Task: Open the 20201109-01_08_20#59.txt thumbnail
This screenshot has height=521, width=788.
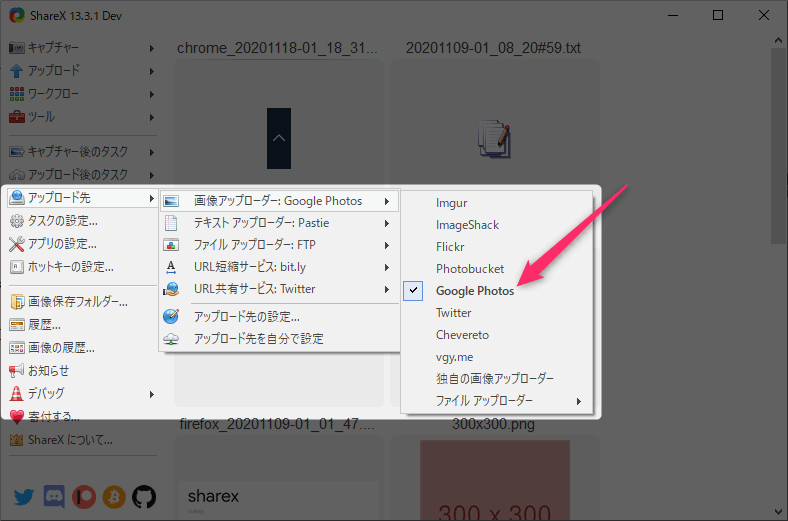Action: click(495, 138)
